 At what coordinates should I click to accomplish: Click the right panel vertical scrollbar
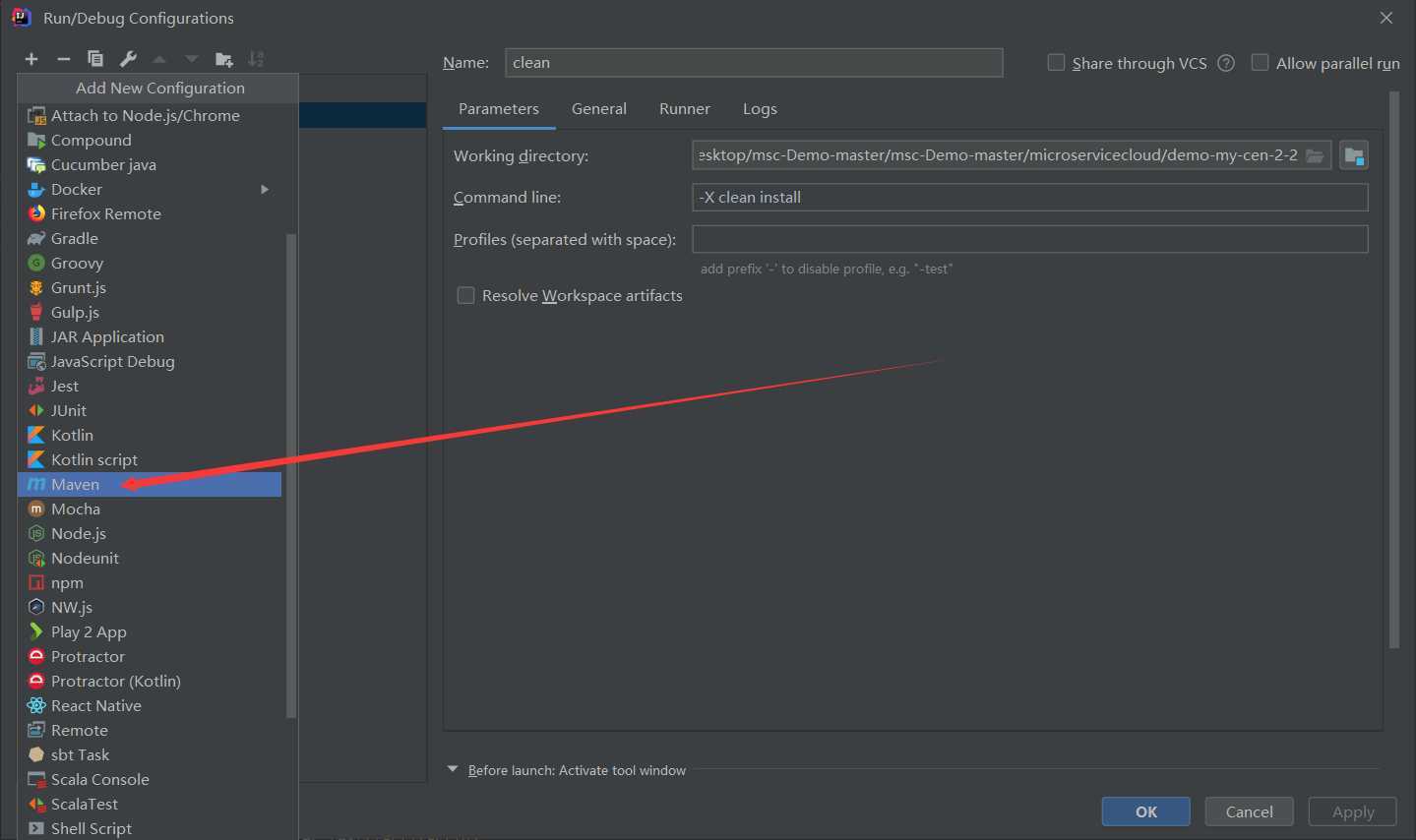[1393, 370]
